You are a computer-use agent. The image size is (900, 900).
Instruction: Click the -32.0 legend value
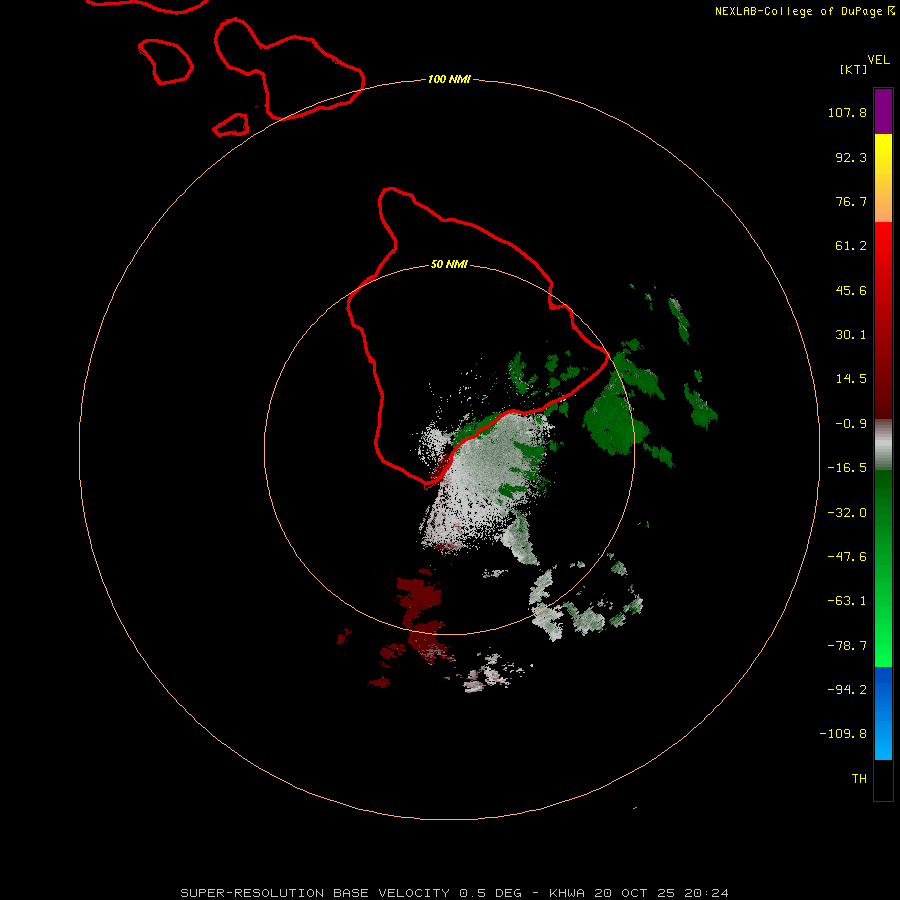[x=847, y=513]
